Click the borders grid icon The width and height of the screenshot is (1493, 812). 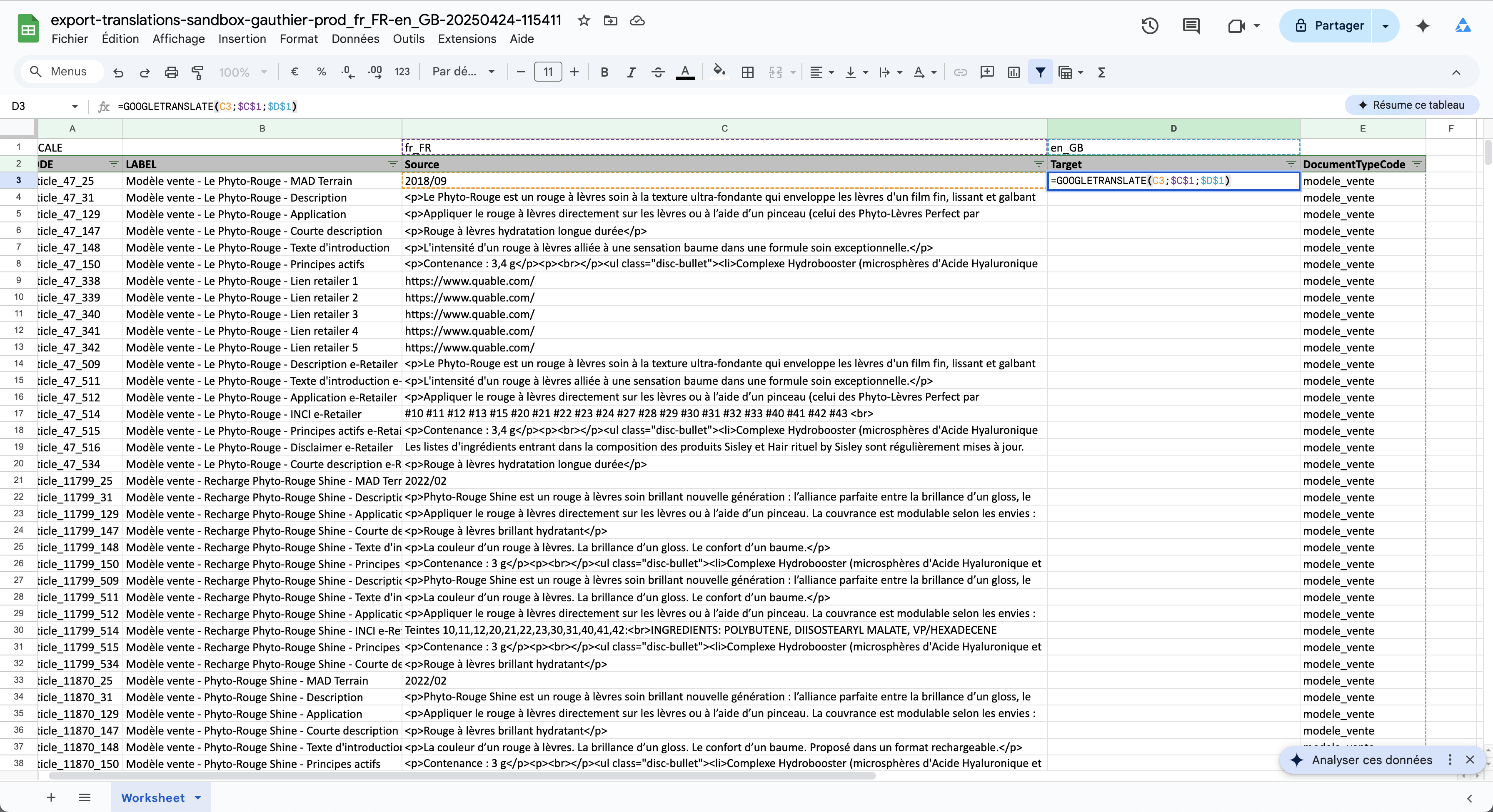coord(748,72)
